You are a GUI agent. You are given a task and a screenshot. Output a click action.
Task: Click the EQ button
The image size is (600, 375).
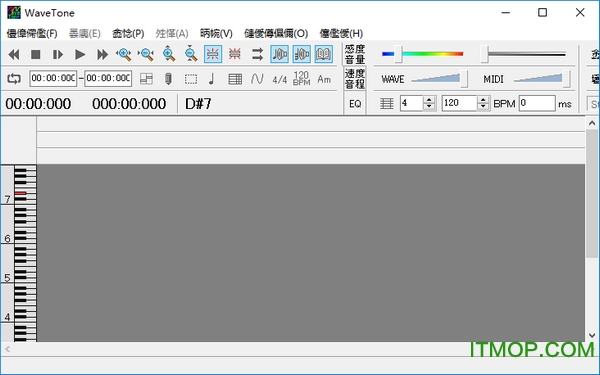(x=355, y=104)
